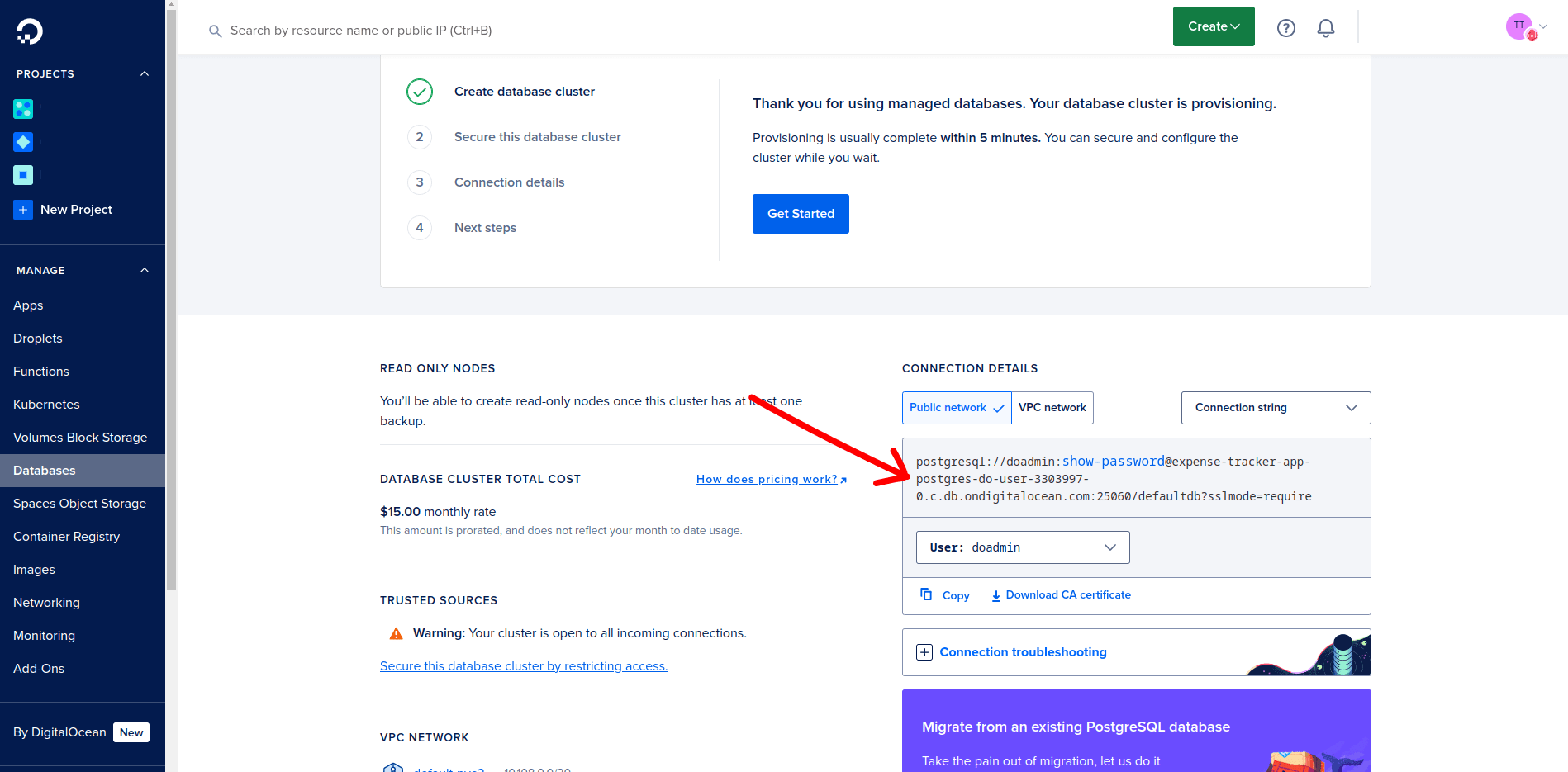Go to Kubernetes in the sidebar
This screenshot has width=1568, height=772.
coord(46,405)
